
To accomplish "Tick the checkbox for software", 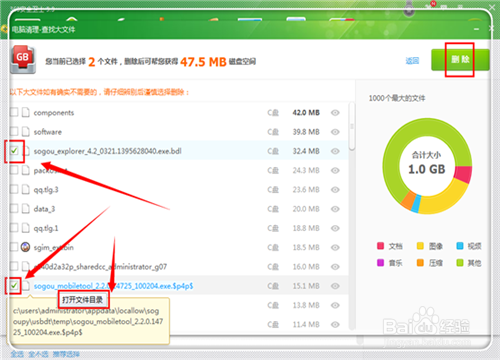I will tap(14, 132).
